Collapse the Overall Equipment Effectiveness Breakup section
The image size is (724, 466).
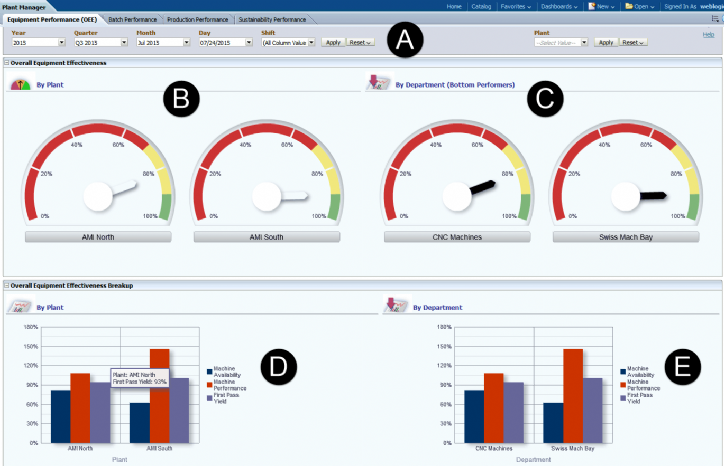5,285
